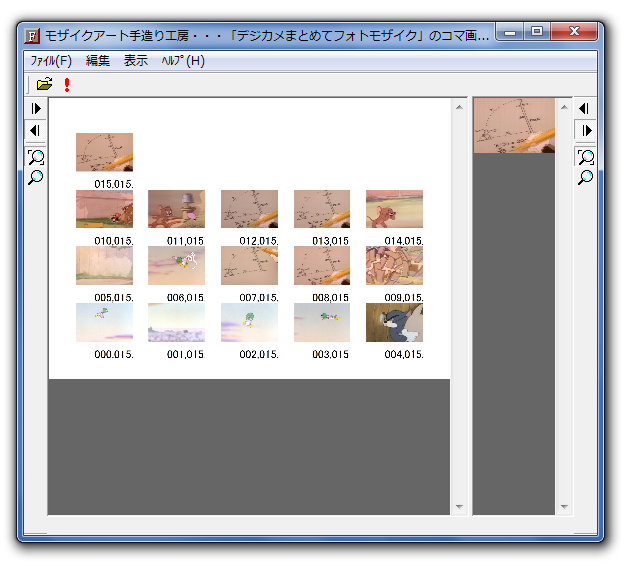Click the top play-forward arrow in left panel

(x=36, y=108)
